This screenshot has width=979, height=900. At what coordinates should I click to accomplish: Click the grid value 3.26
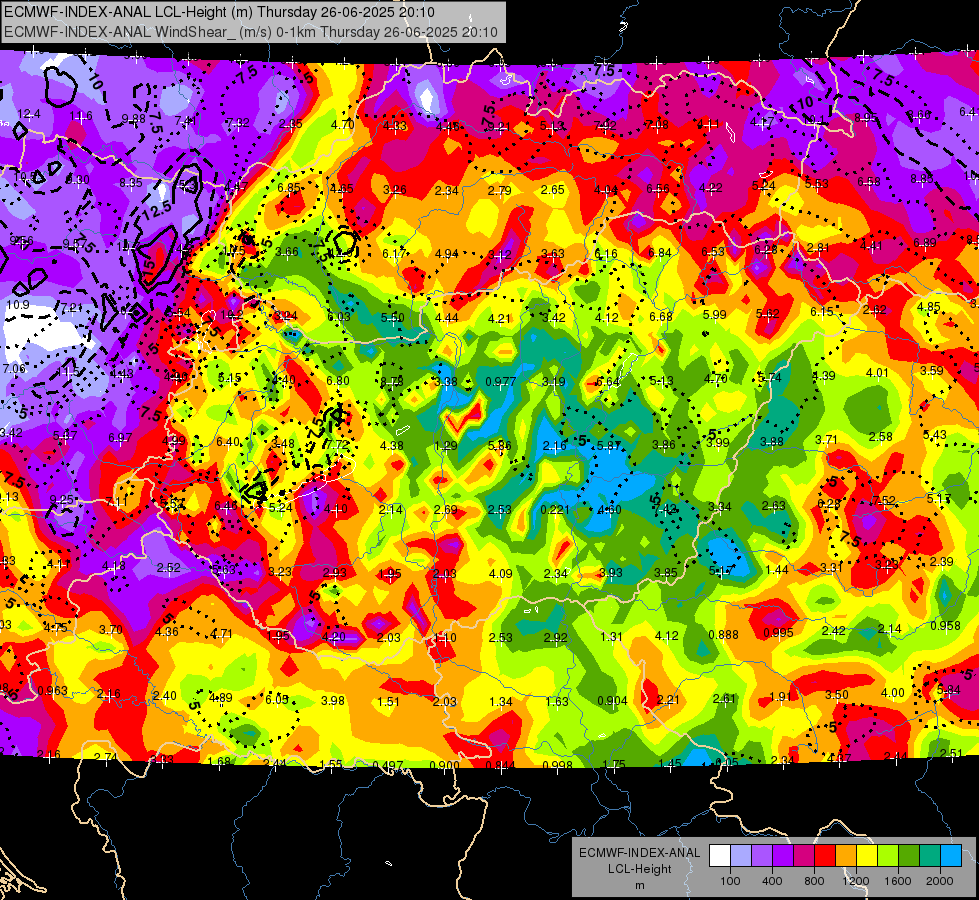pyautogui.click(x=395, y=190)
